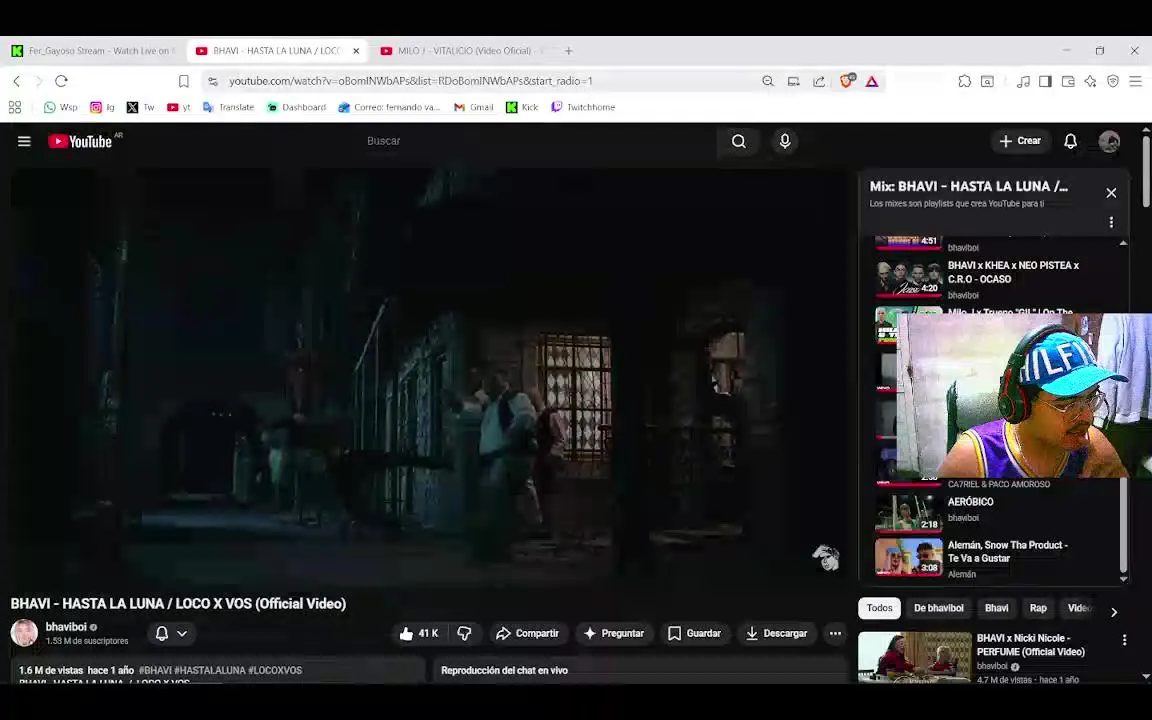Open the WhatsApp Wsp bookmark

point(61,107)
